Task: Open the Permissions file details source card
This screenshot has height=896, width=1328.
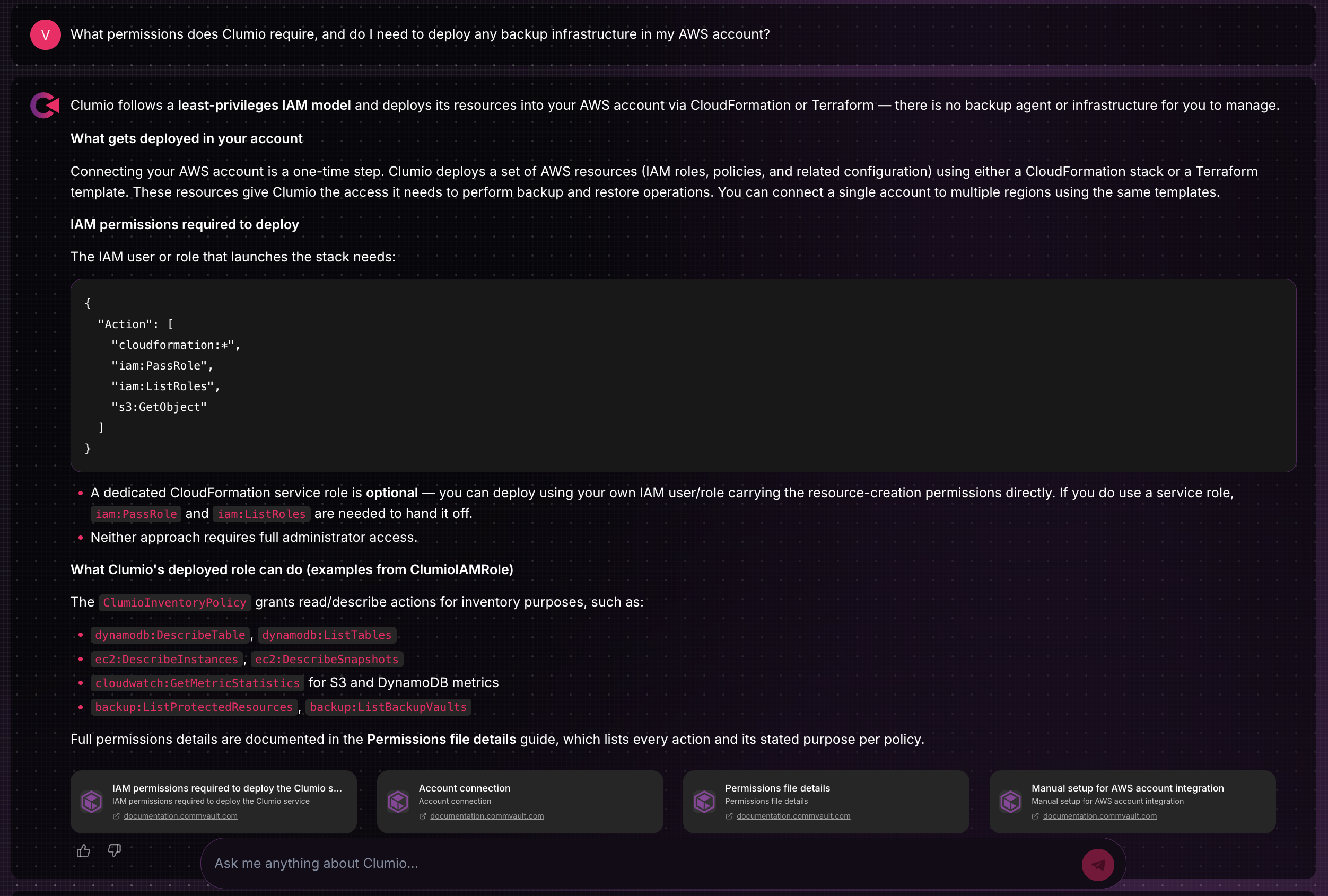Action: pos(826,802)
